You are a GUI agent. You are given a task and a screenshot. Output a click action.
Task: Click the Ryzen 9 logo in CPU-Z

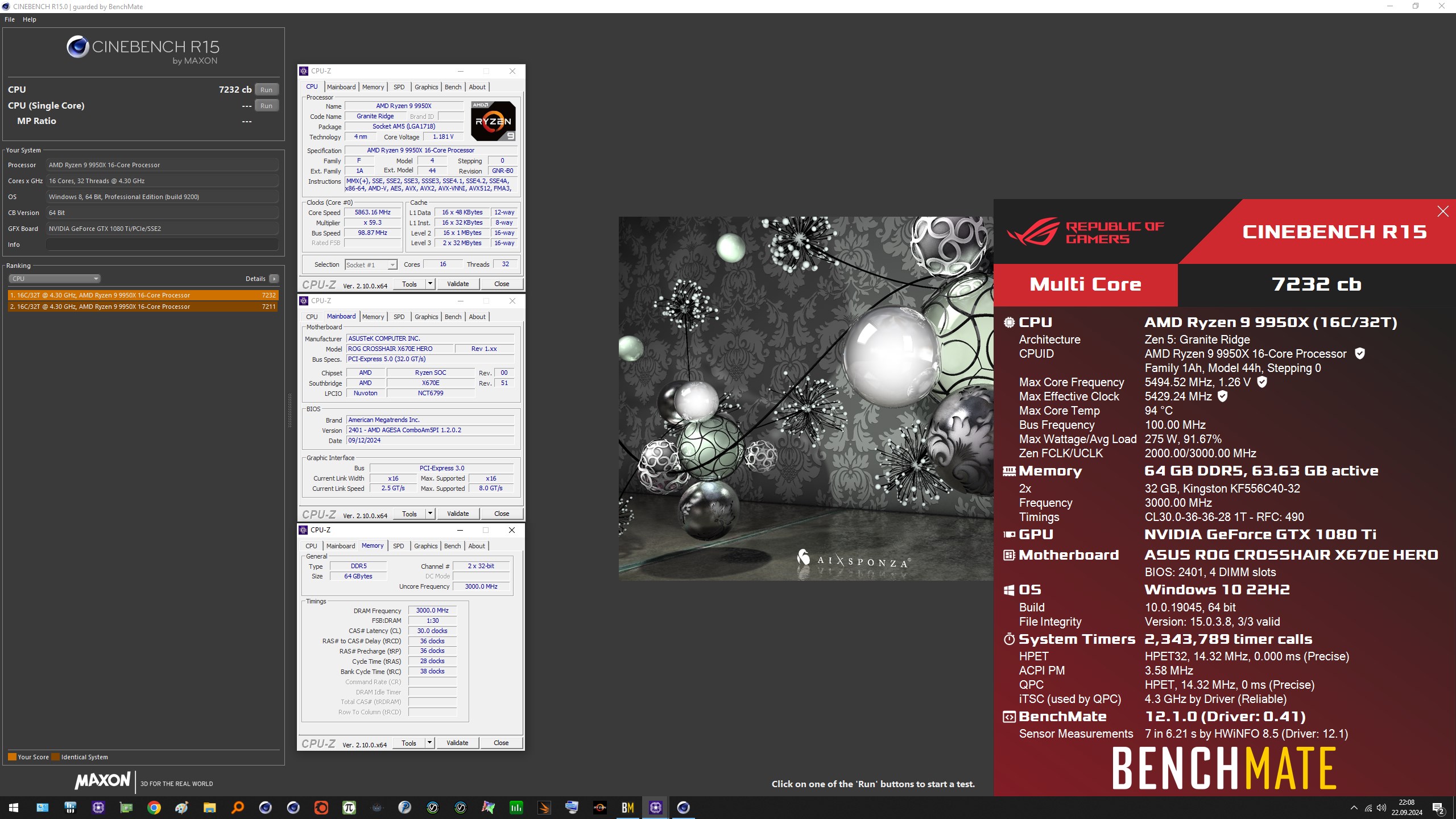pyautogui.click(x=493, y=121)
